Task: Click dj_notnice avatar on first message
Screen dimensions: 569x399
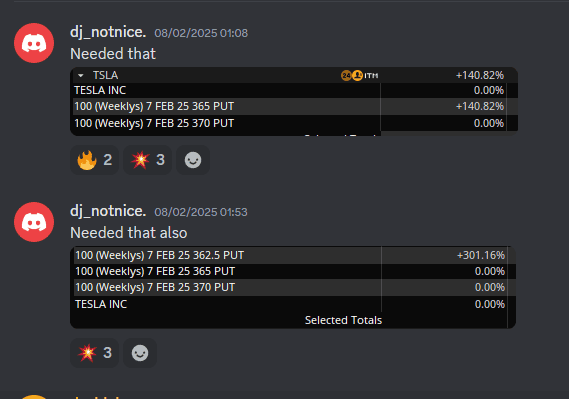Action: [34, 43]
